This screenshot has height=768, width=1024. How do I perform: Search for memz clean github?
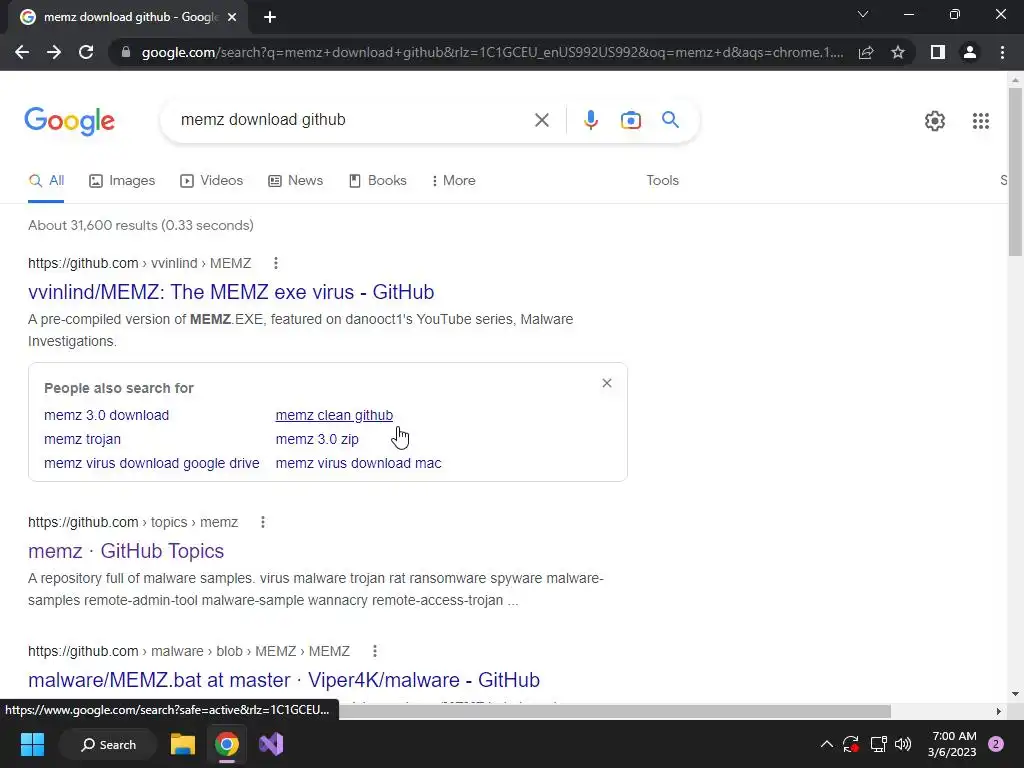(334, 415)
